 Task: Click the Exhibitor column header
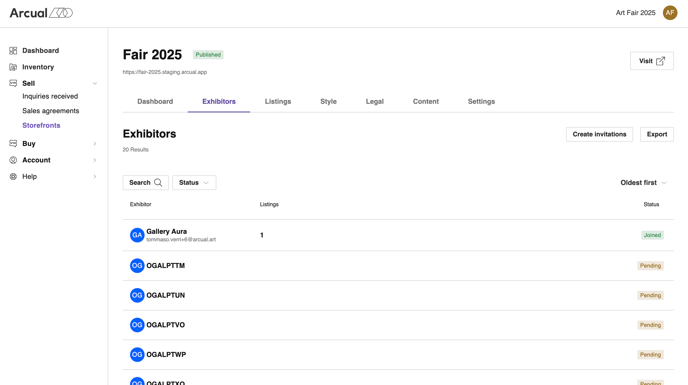tap(140, 205)
